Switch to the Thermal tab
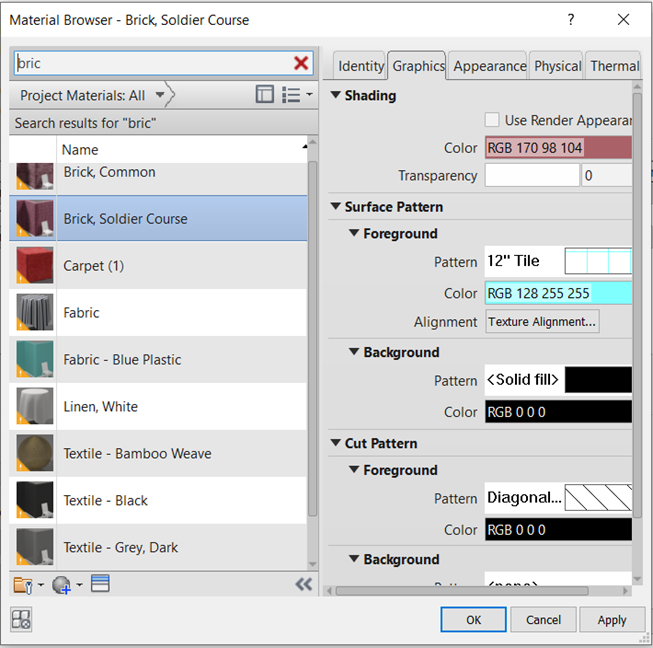 [614, 66]
